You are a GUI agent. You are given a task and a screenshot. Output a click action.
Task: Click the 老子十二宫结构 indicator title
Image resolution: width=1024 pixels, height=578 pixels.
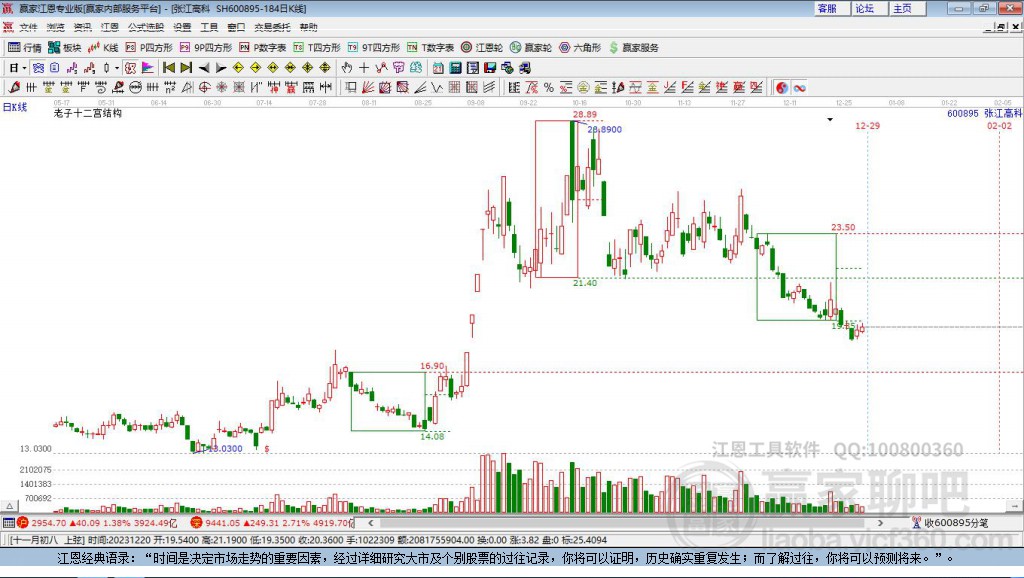tap(88, 113)
